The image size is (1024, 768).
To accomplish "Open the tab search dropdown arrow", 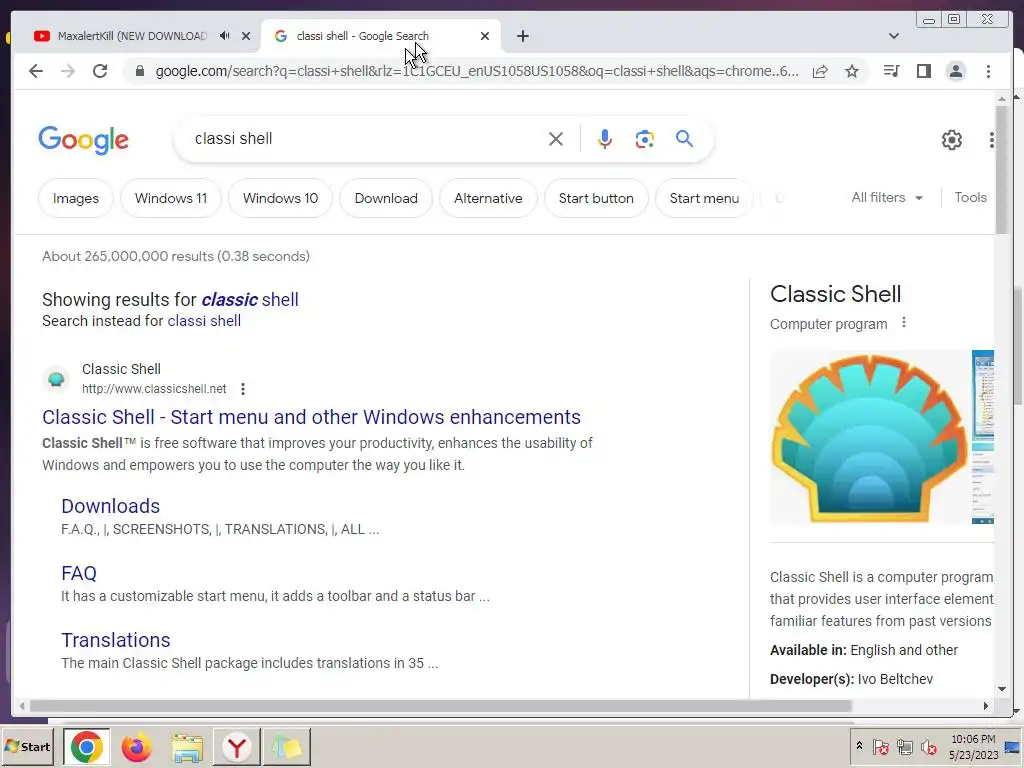I will [x=893, y=36].
